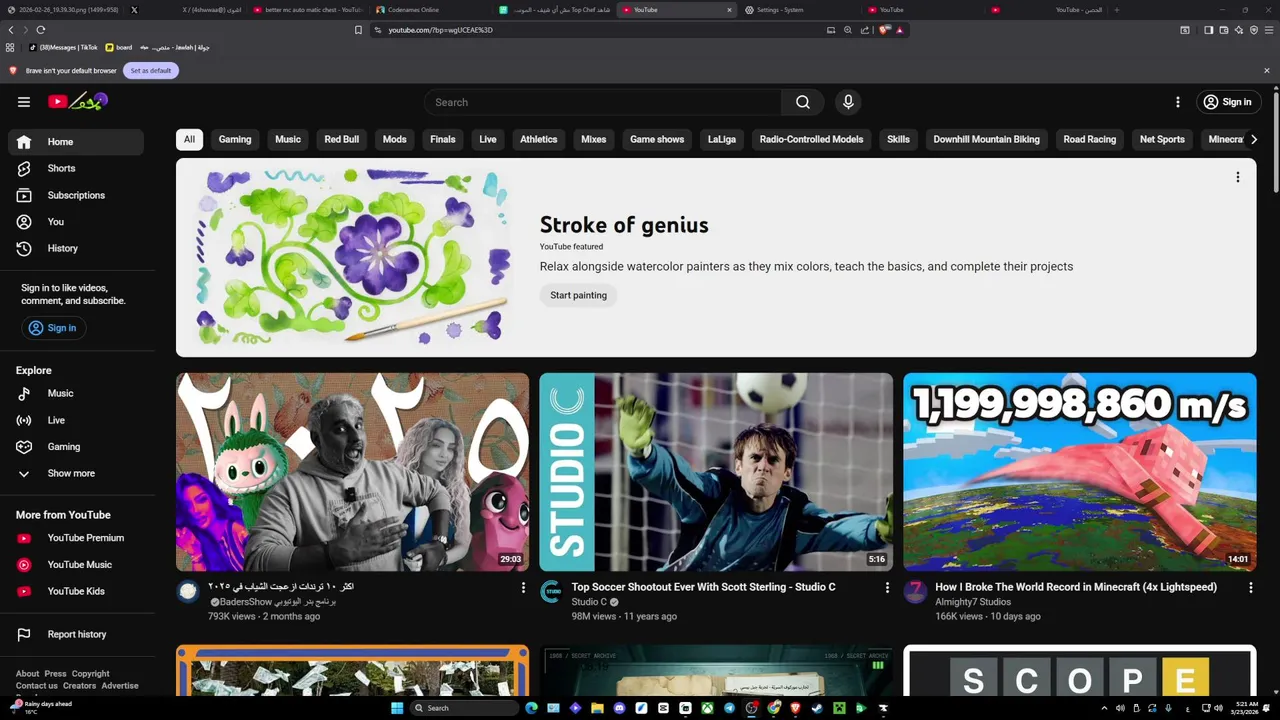Click the search magnifier button
1280x720 pixels.
tap(803, 102)
